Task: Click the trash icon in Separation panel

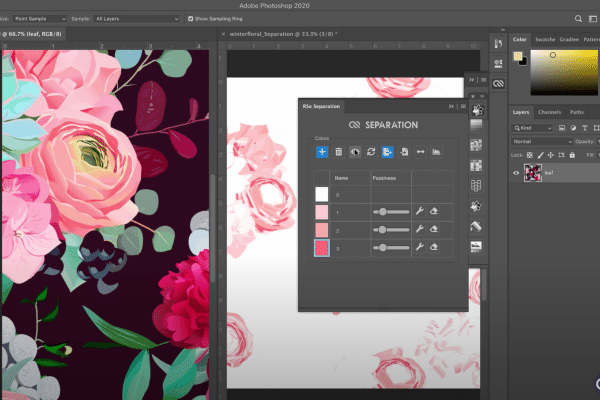Action: click(x=339, y=151)
